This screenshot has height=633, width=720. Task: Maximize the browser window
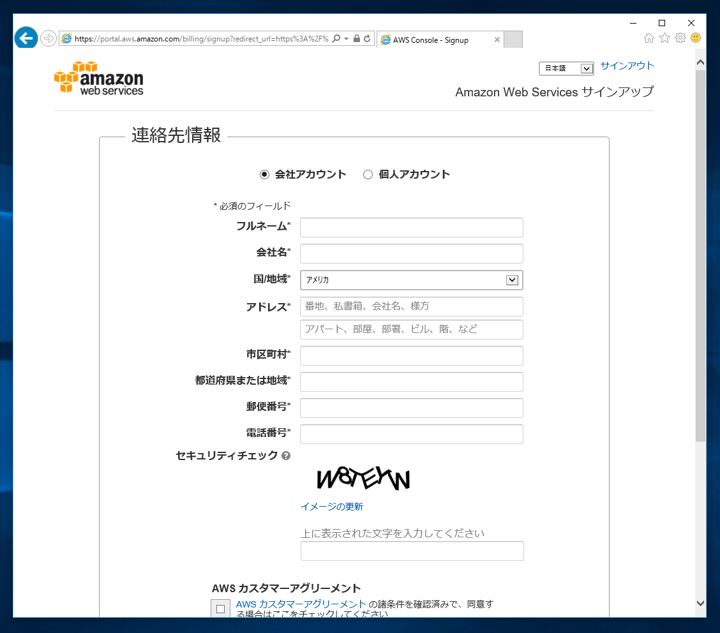click(662, 23)
